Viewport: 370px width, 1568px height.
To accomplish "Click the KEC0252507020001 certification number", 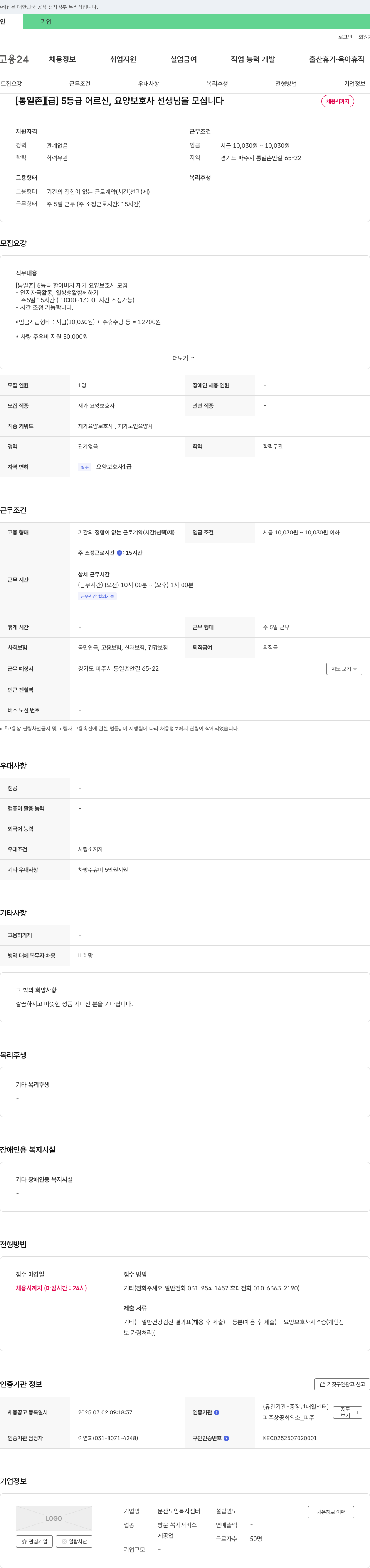I will [290, 1438].
